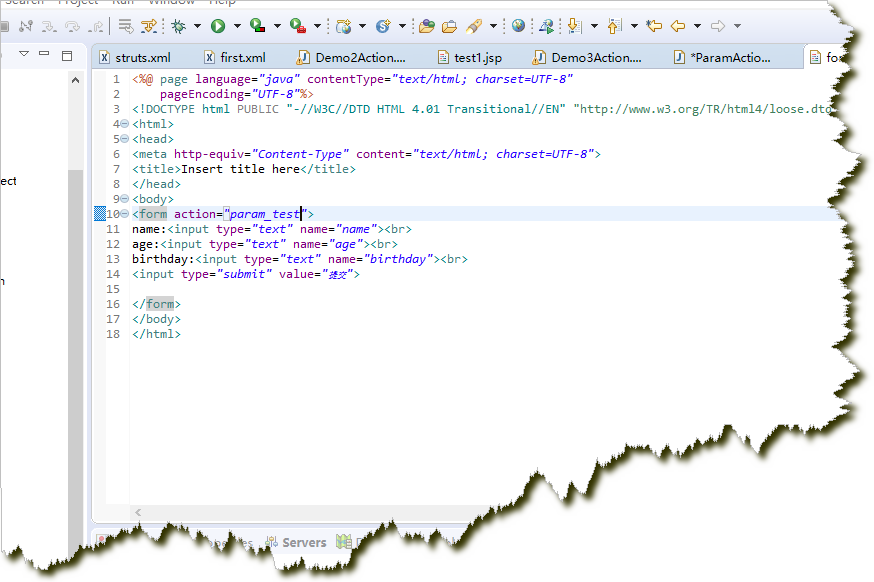Click the Drop to Frame icon
874x582 pixels.
[125, 26]
